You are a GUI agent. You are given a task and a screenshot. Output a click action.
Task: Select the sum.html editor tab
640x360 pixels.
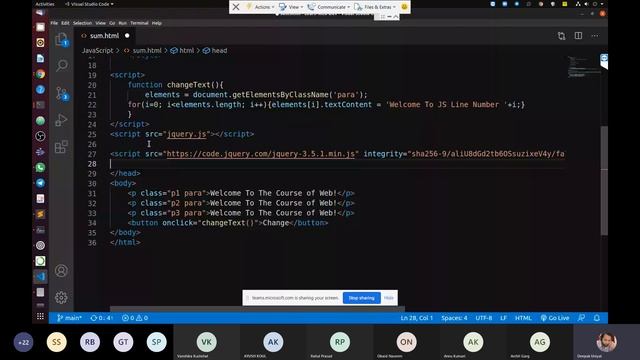coord(104,36)
